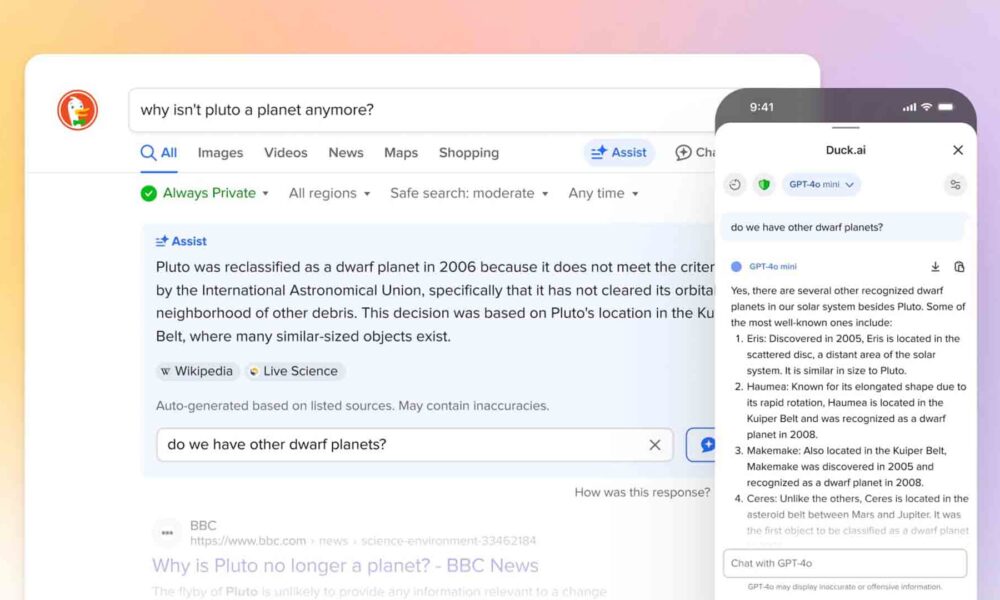Click the phone battery status icon
Image resolution: width=1000 pixels, height=600 pixels.
point(946,107)
